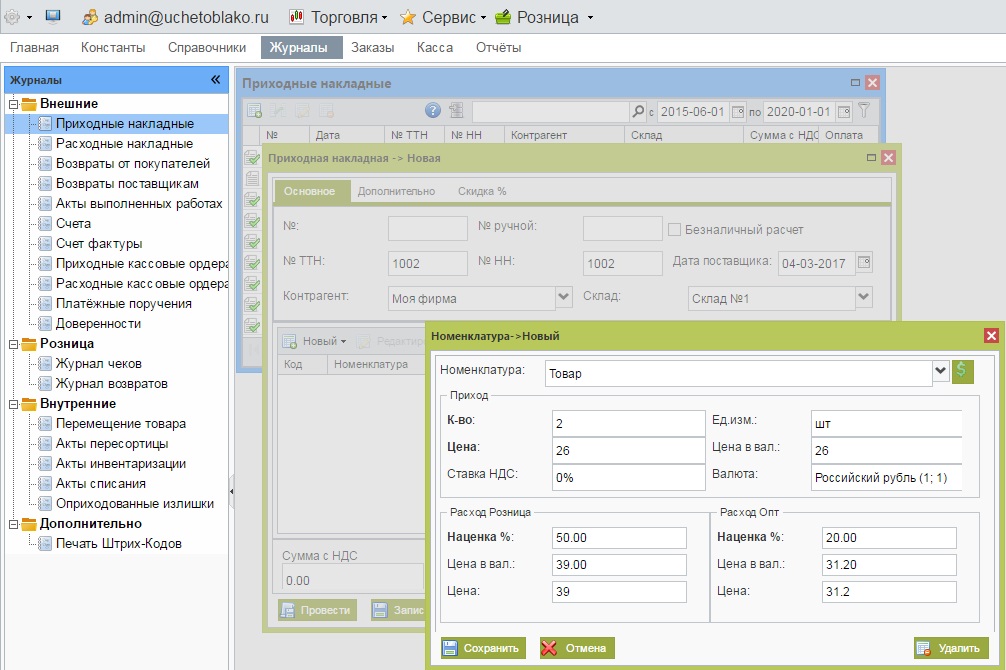Screen dimensions: 1006x670
Task: Click the search magnifier icon
Action: 638,111
